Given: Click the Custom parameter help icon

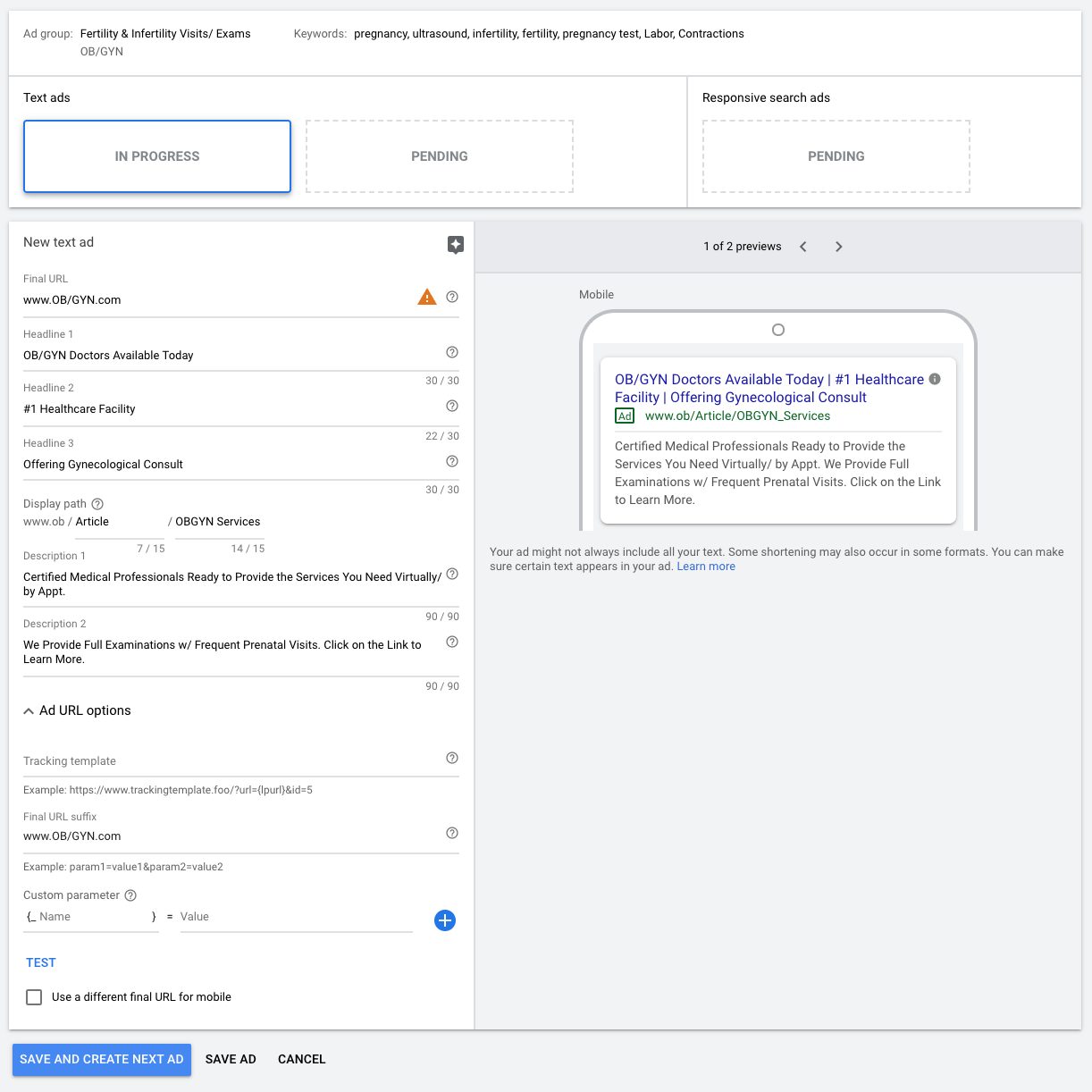Looking at the screenshot, I should point(130,895).
